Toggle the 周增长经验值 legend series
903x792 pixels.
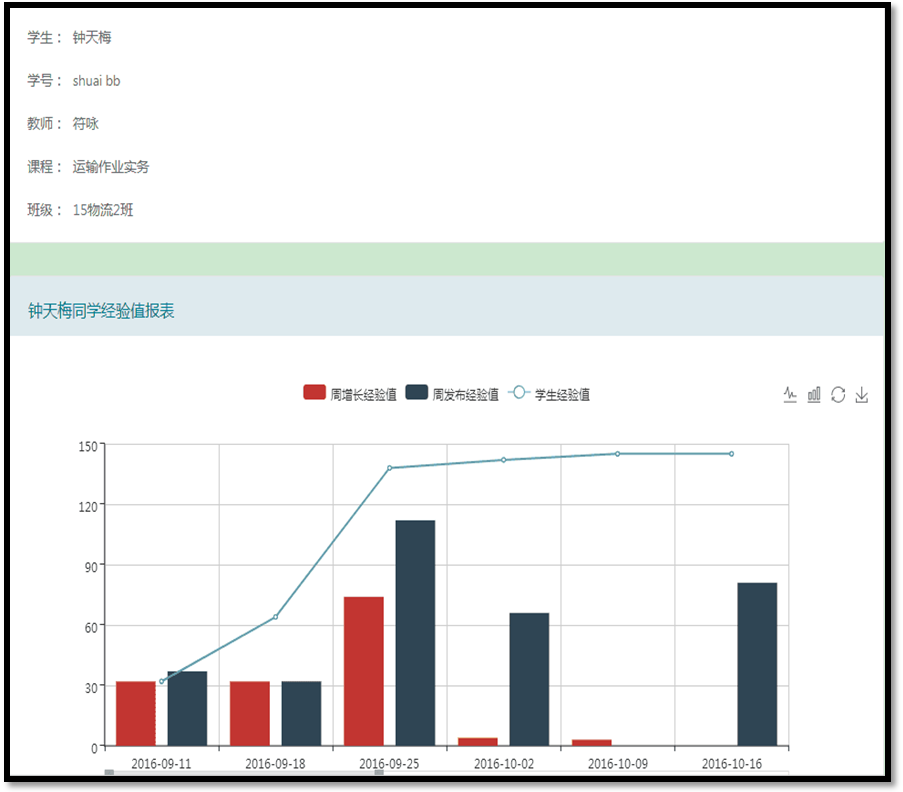tap(363, 394)
